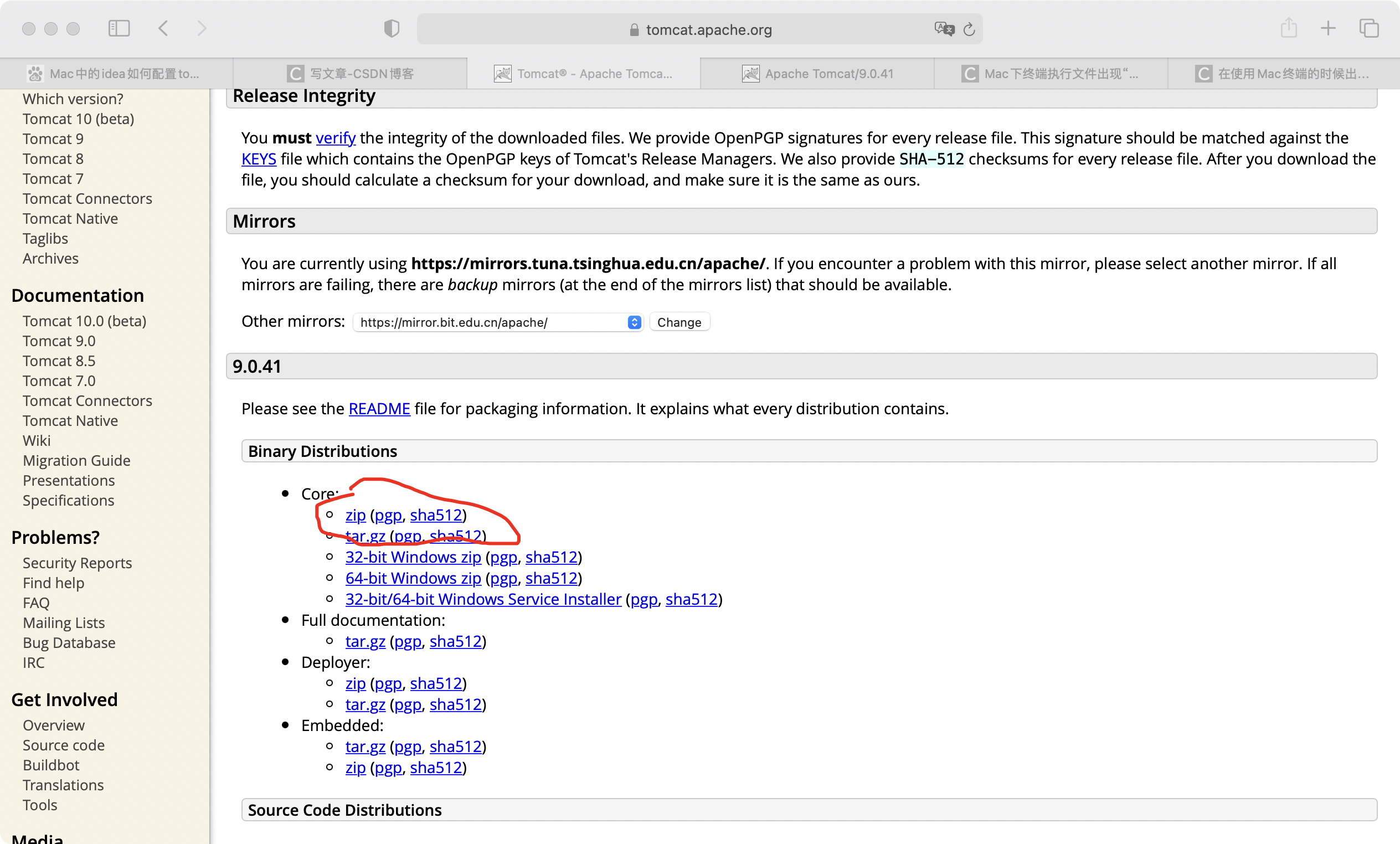Open the KEYS file link
Screen dimensions: 1400x844
tap(259, 159)
